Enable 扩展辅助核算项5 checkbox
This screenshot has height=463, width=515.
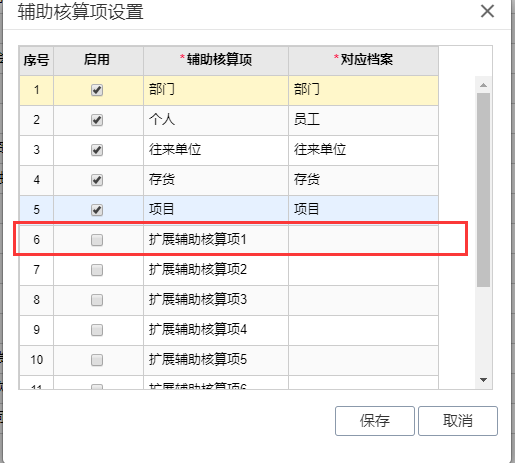point(97,360)
